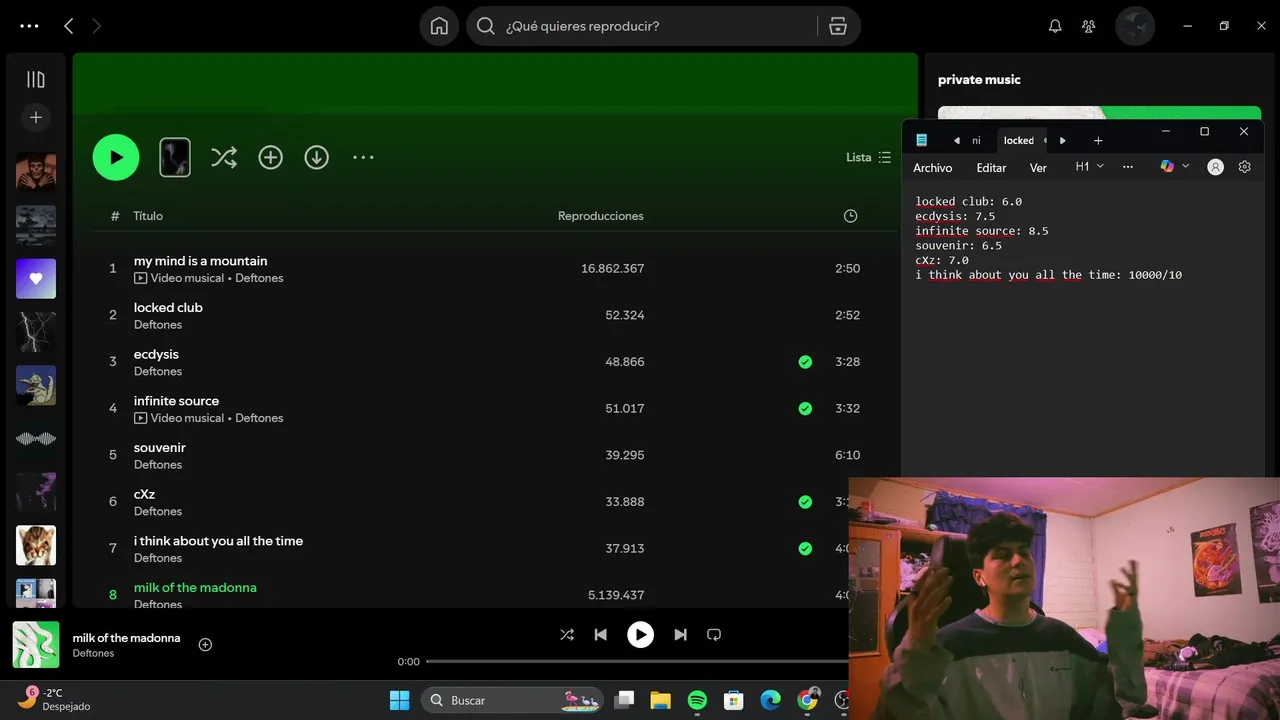Open now playing album art thumbnail
1280x720 pixels.
36,645
